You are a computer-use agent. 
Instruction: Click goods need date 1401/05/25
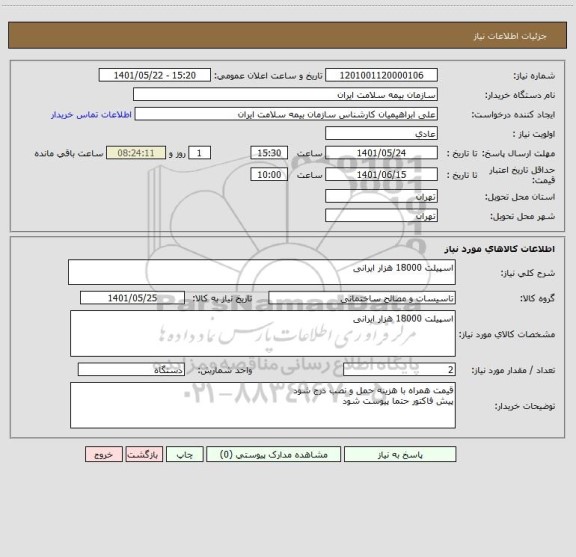[132, 298]
